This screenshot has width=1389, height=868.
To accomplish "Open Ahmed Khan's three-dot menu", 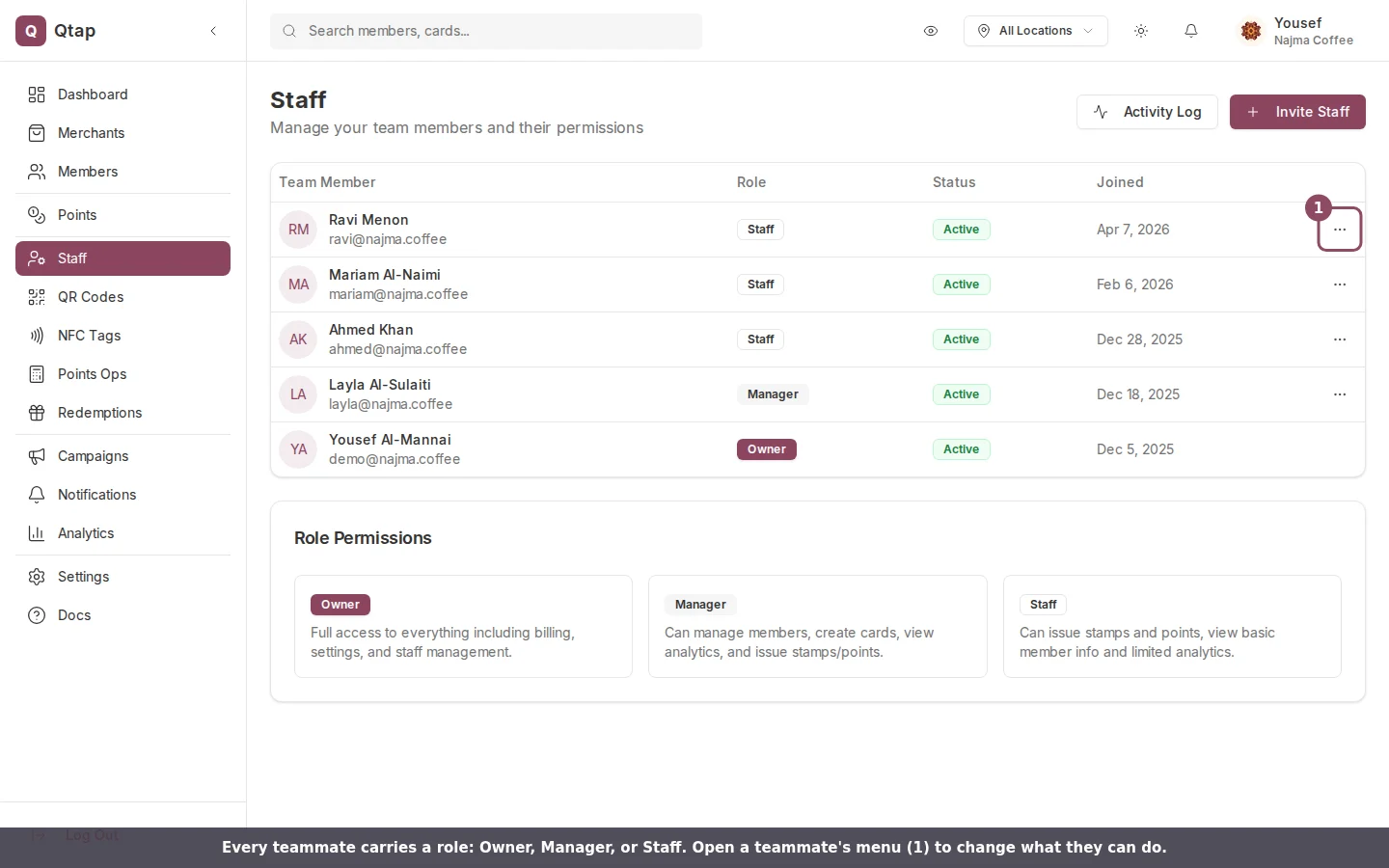I will (1340, 339).
